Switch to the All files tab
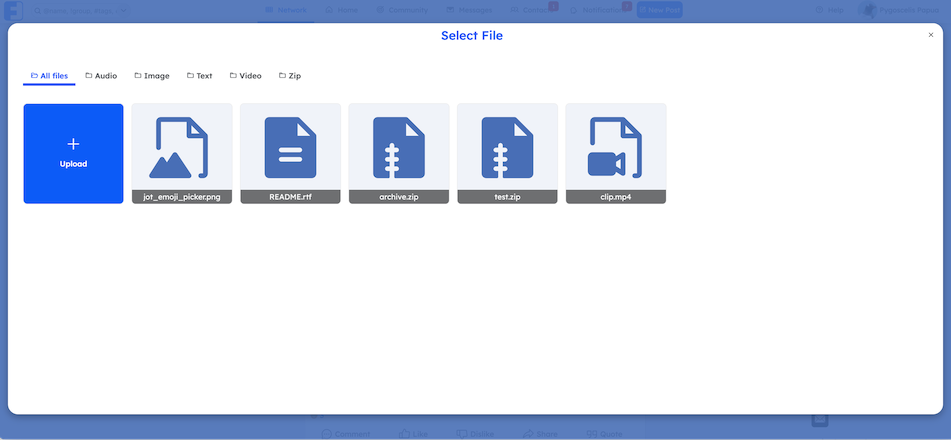The width and height of the screenshot is (951, 440). pos(49,76)
